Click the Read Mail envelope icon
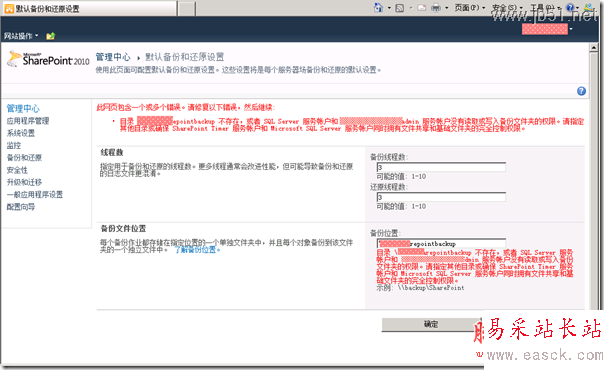The height and width of the screenshot is (370, 604). click(422, 8)
